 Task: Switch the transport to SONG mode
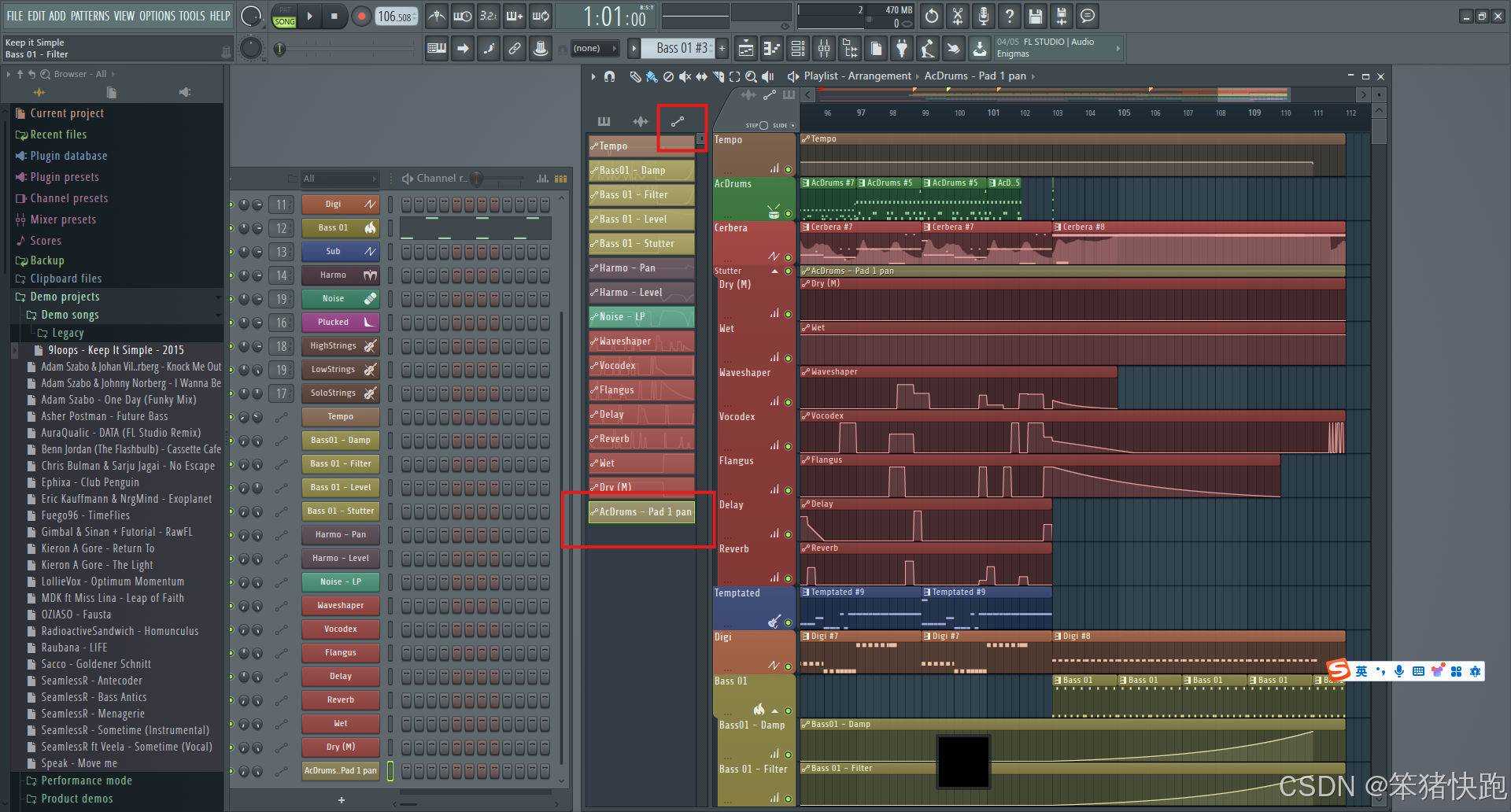click(284, 22)
